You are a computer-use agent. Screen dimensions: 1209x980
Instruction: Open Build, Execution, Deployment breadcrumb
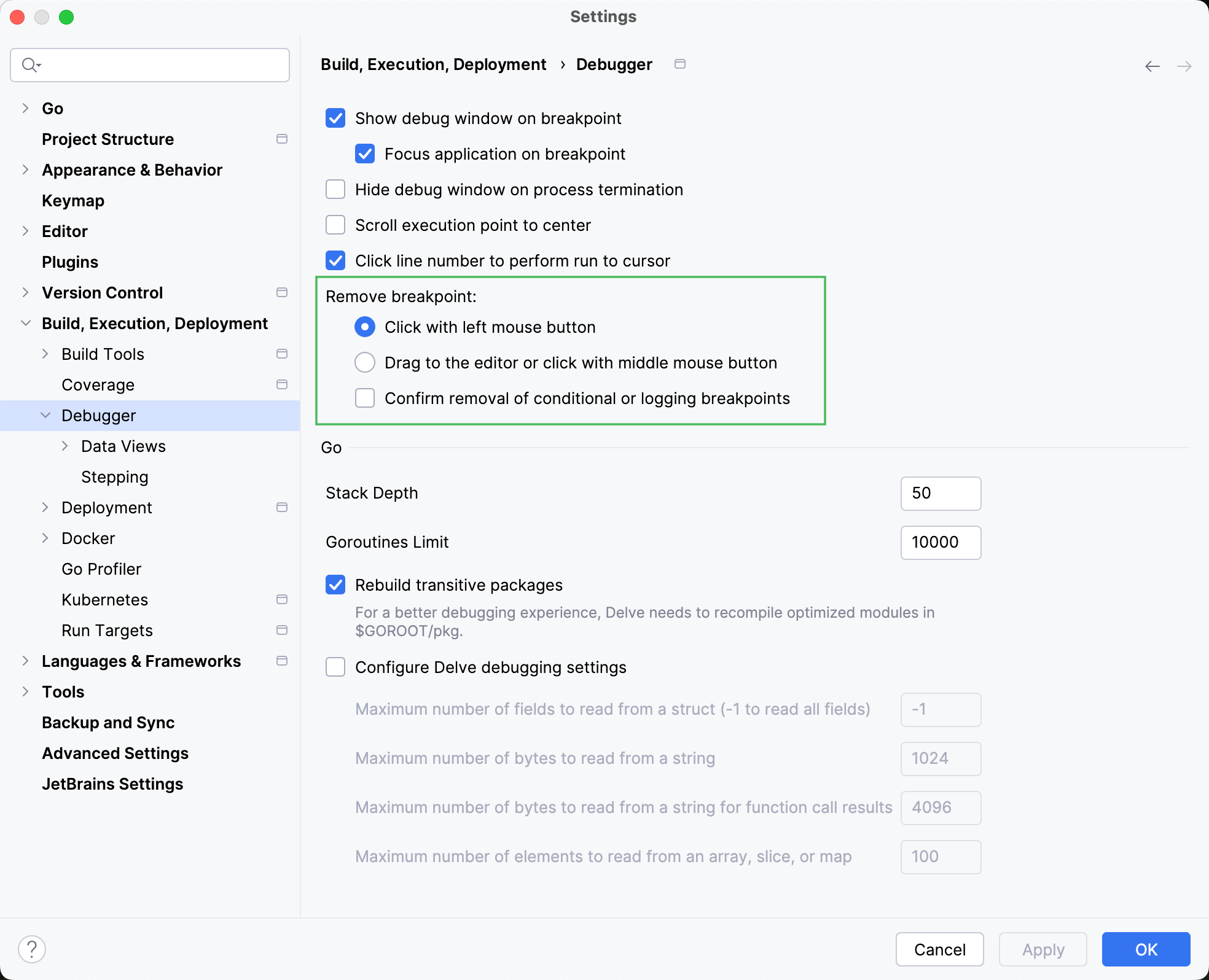(433, 64)
